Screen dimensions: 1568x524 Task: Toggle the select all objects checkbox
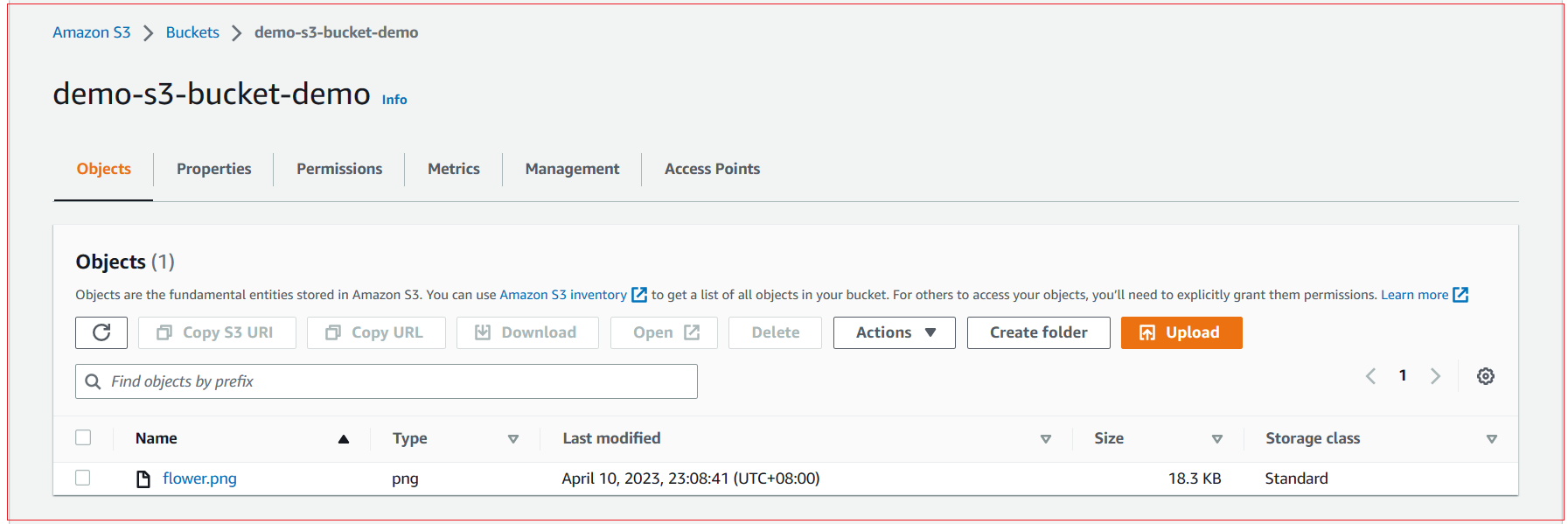click(83, 437)
